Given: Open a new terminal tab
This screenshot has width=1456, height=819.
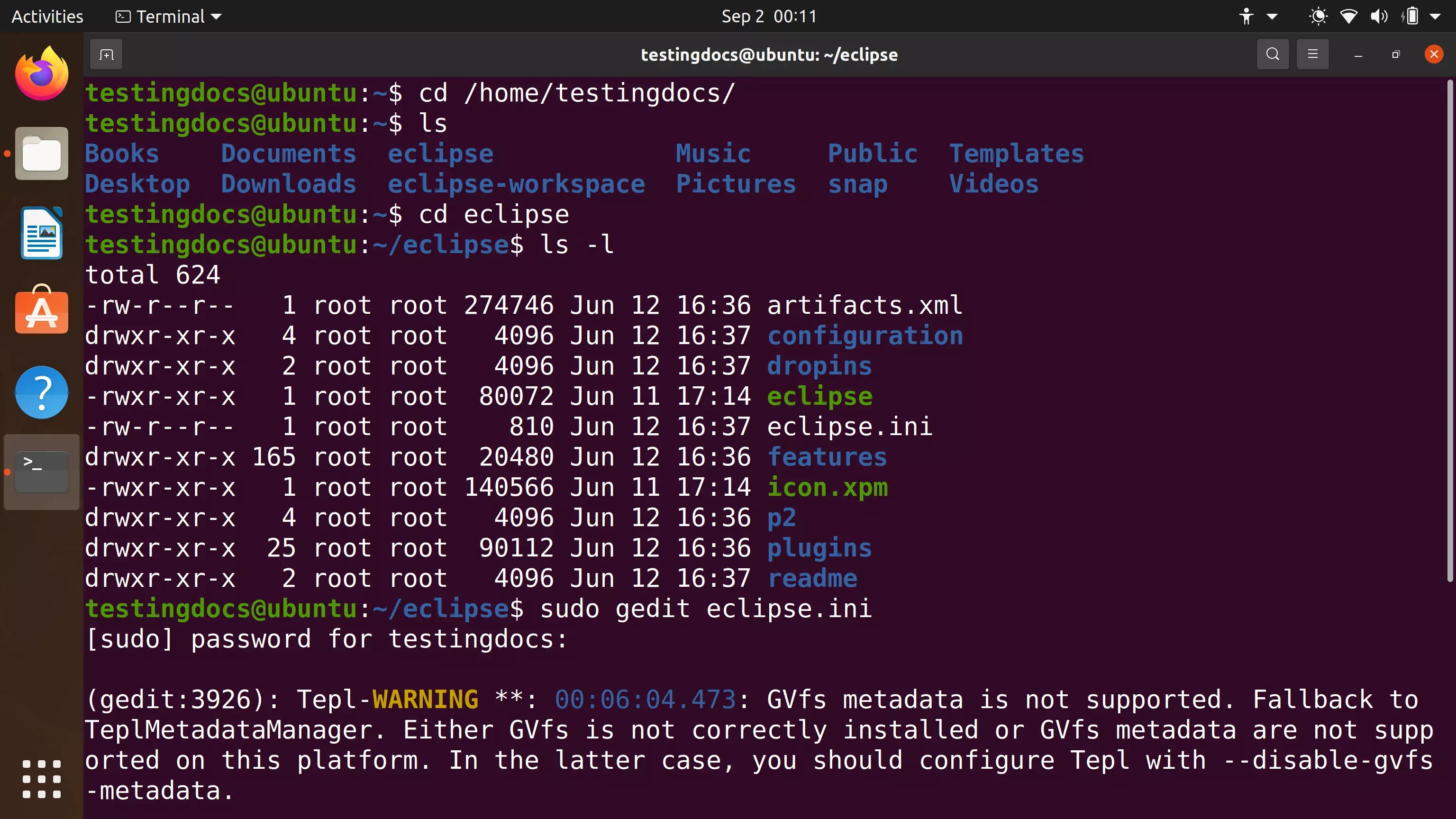Looking at the screenshot, I should pyautogui.click(x=106, y=54).
